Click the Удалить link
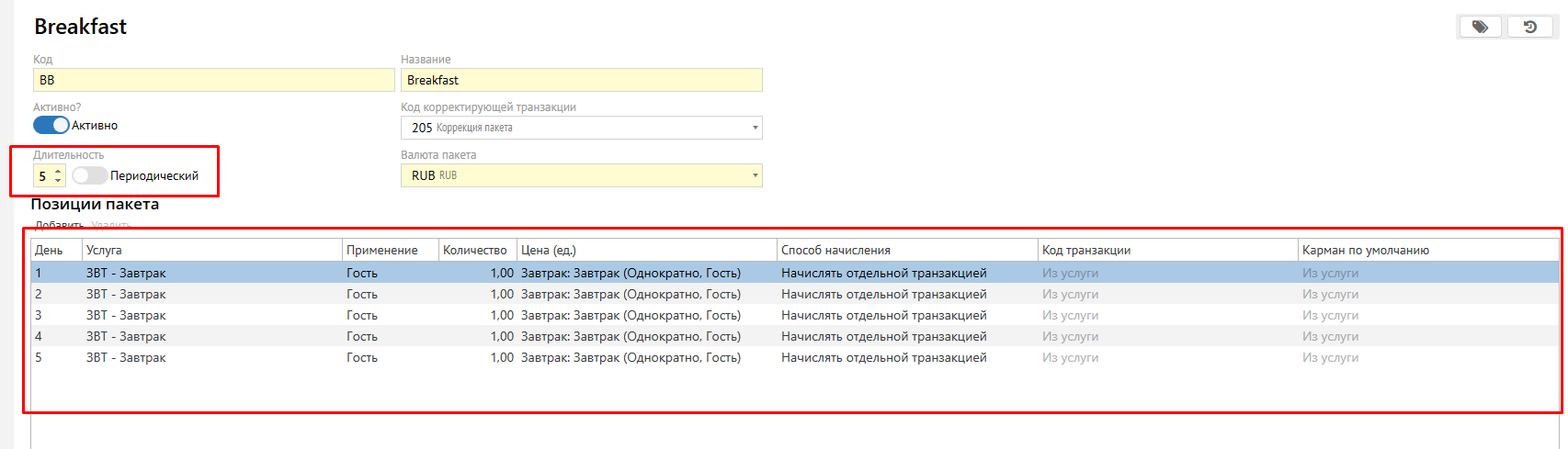This screenshot has width=1568, height=449. [111, 225]
